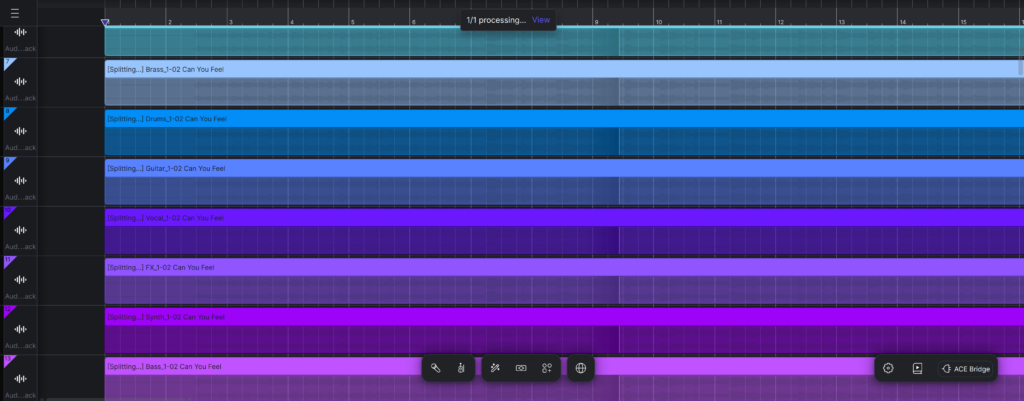Click the globe icon in the bottom toolbar
Image resolution: width=1024 pixels, height=401 pixels.
pos(581,368)
